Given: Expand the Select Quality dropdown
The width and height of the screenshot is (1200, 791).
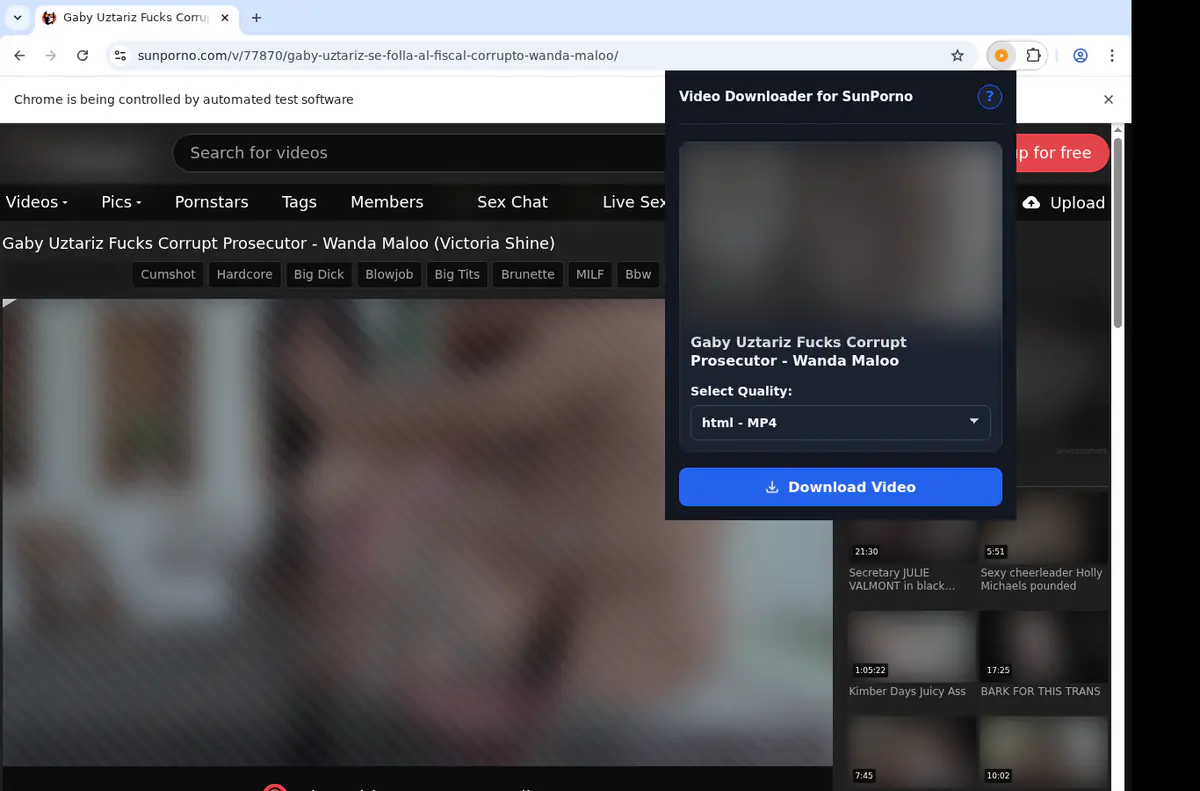Looking at the screenshot, I should 840,422.
